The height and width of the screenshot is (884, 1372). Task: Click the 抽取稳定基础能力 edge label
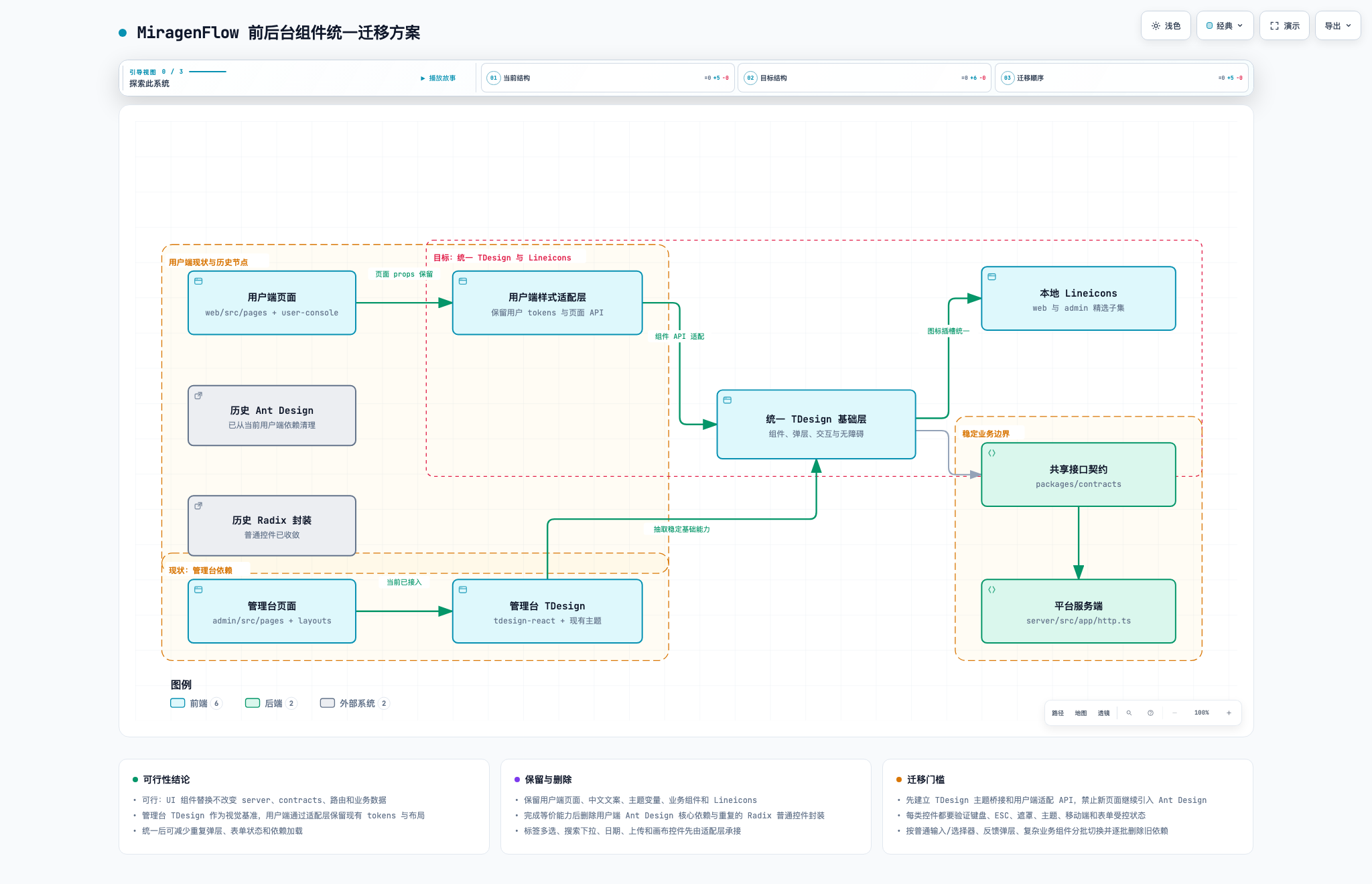(681, 529)
